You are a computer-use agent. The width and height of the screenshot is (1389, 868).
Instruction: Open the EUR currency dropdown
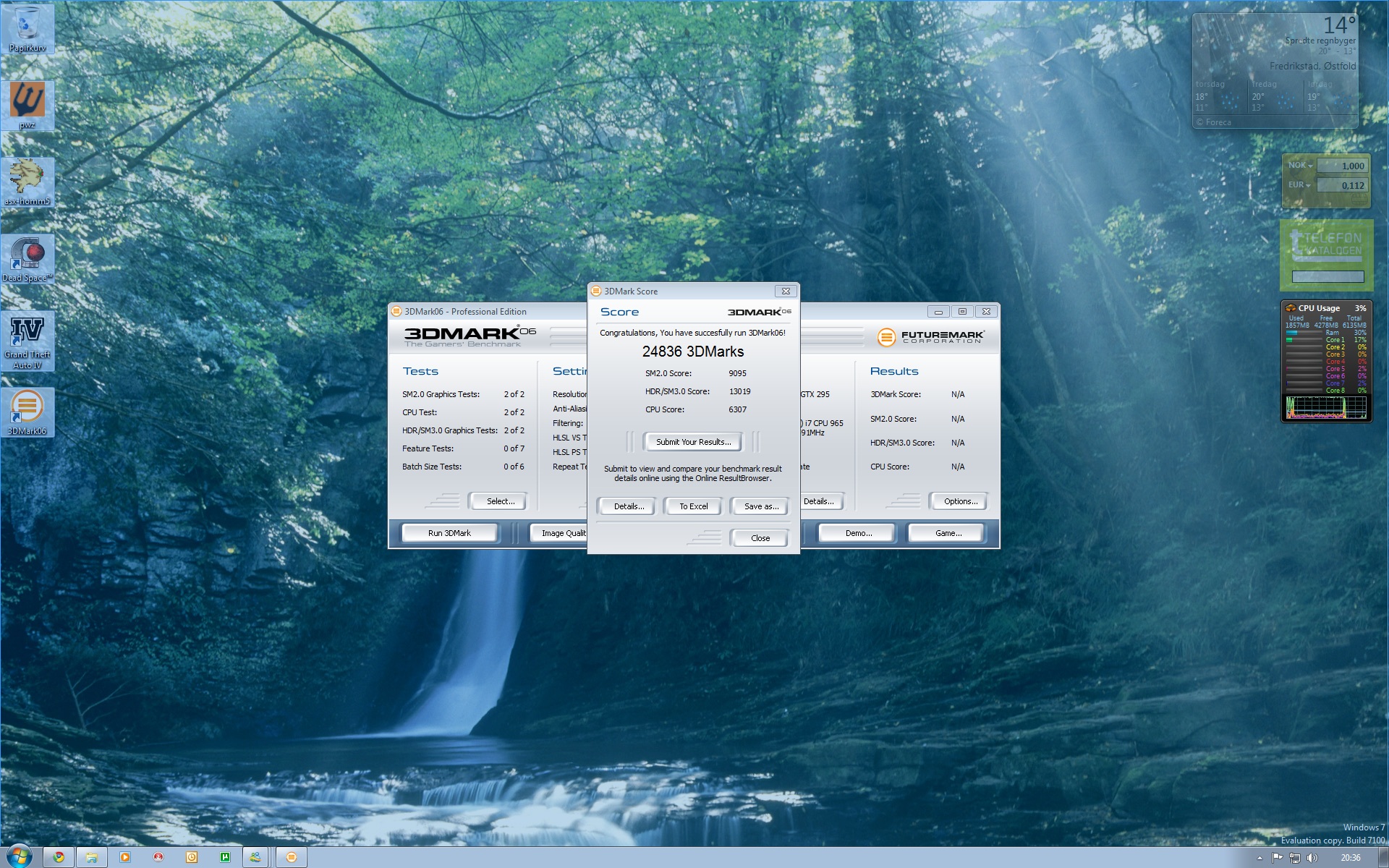1299,185
